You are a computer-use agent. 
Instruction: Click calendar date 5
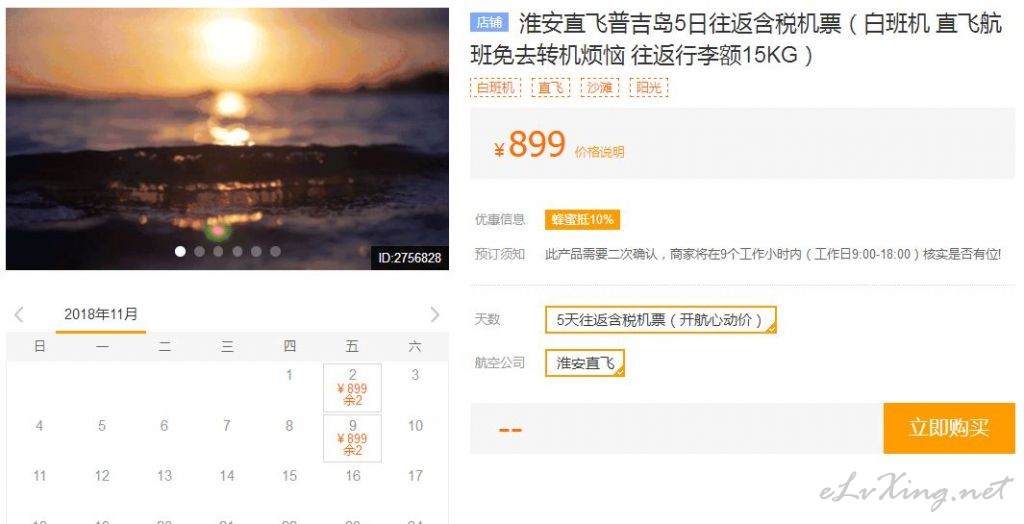point(102,426)
